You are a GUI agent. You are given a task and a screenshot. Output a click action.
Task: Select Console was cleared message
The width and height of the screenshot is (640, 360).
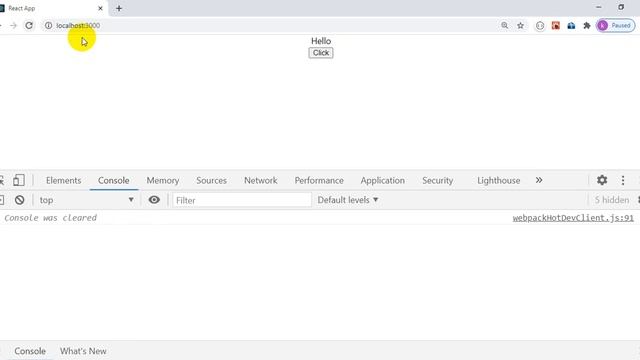tap(51, 218)
